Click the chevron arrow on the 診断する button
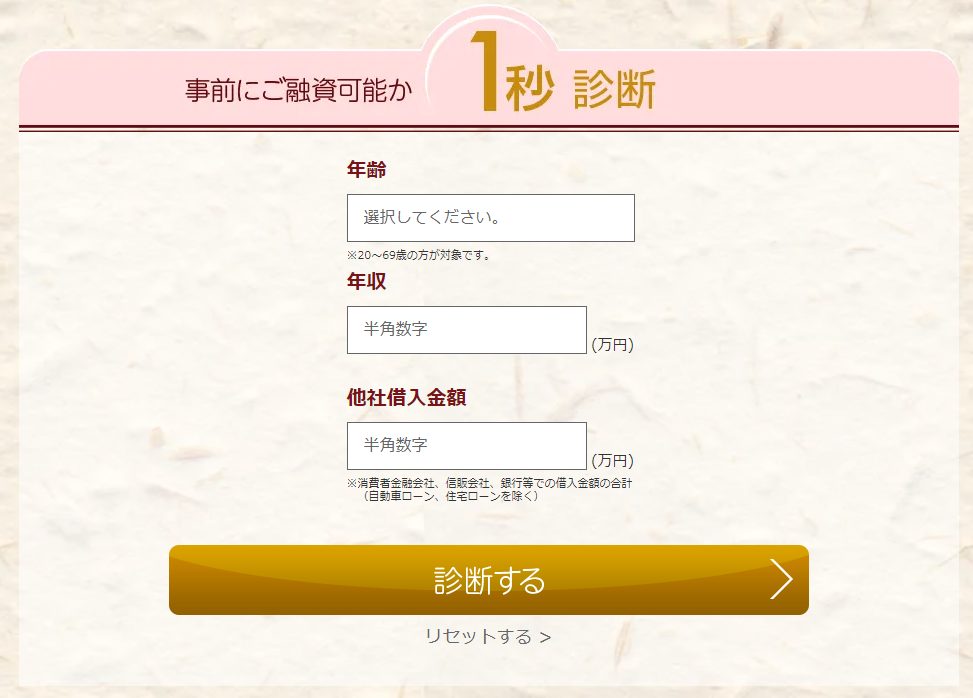The height and width of the screenshot is (698, 973). point(781,580)
